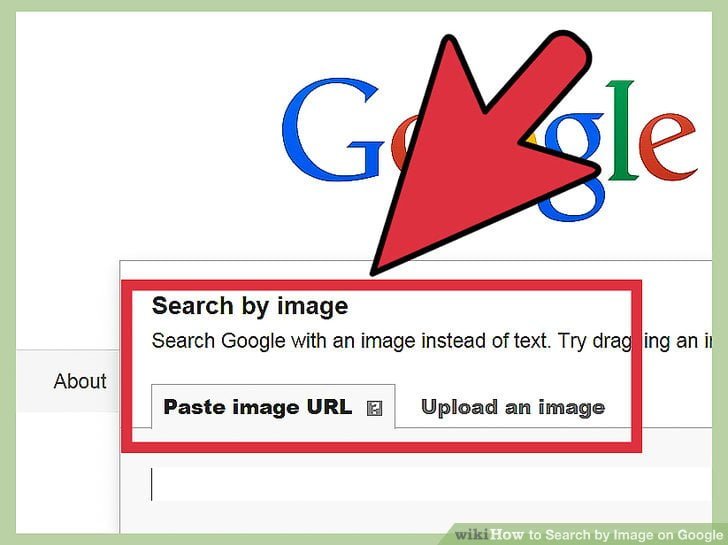Click the text cursor in the URL box
Screen dimensions: 728x545
pos(151,484)
